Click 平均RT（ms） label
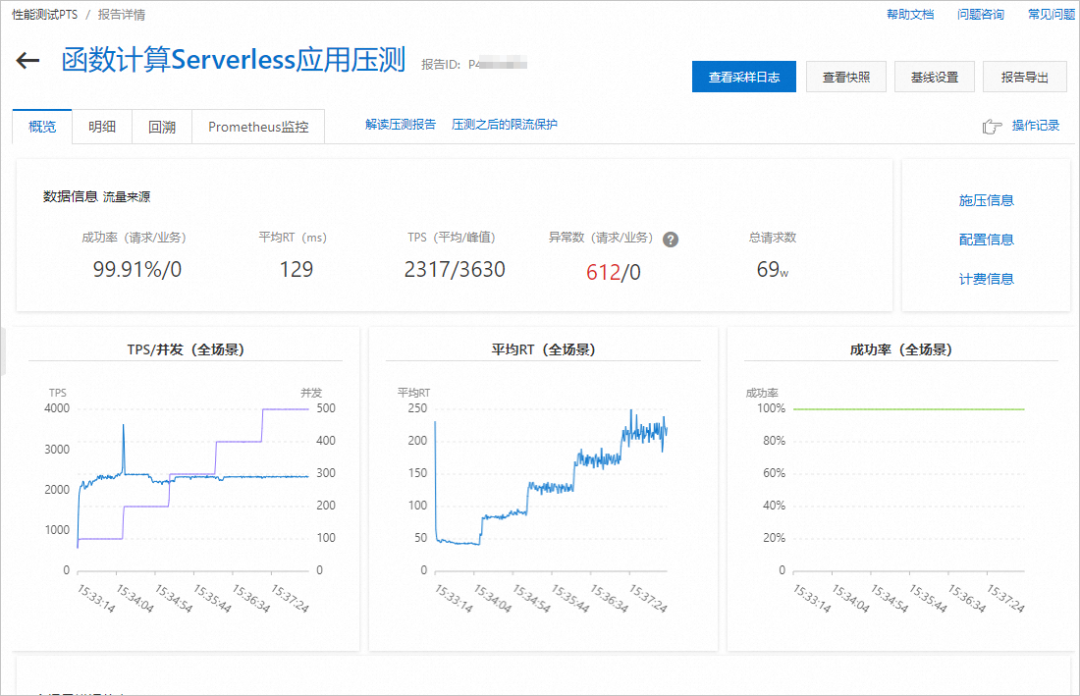 click(x=293, y=238)
